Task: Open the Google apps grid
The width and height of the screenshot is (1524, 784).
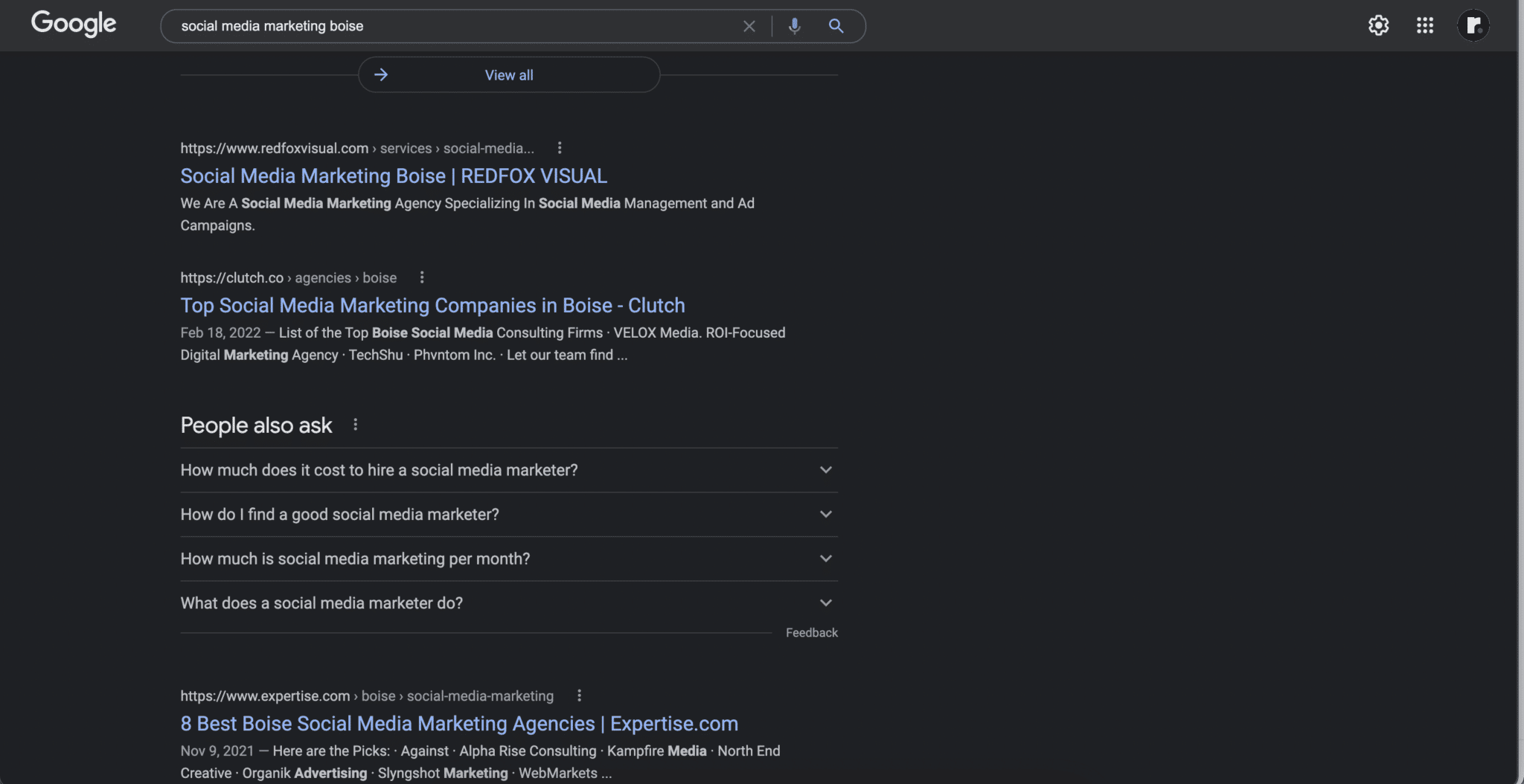Action: pyautogui.click(x=1425, y=25)
